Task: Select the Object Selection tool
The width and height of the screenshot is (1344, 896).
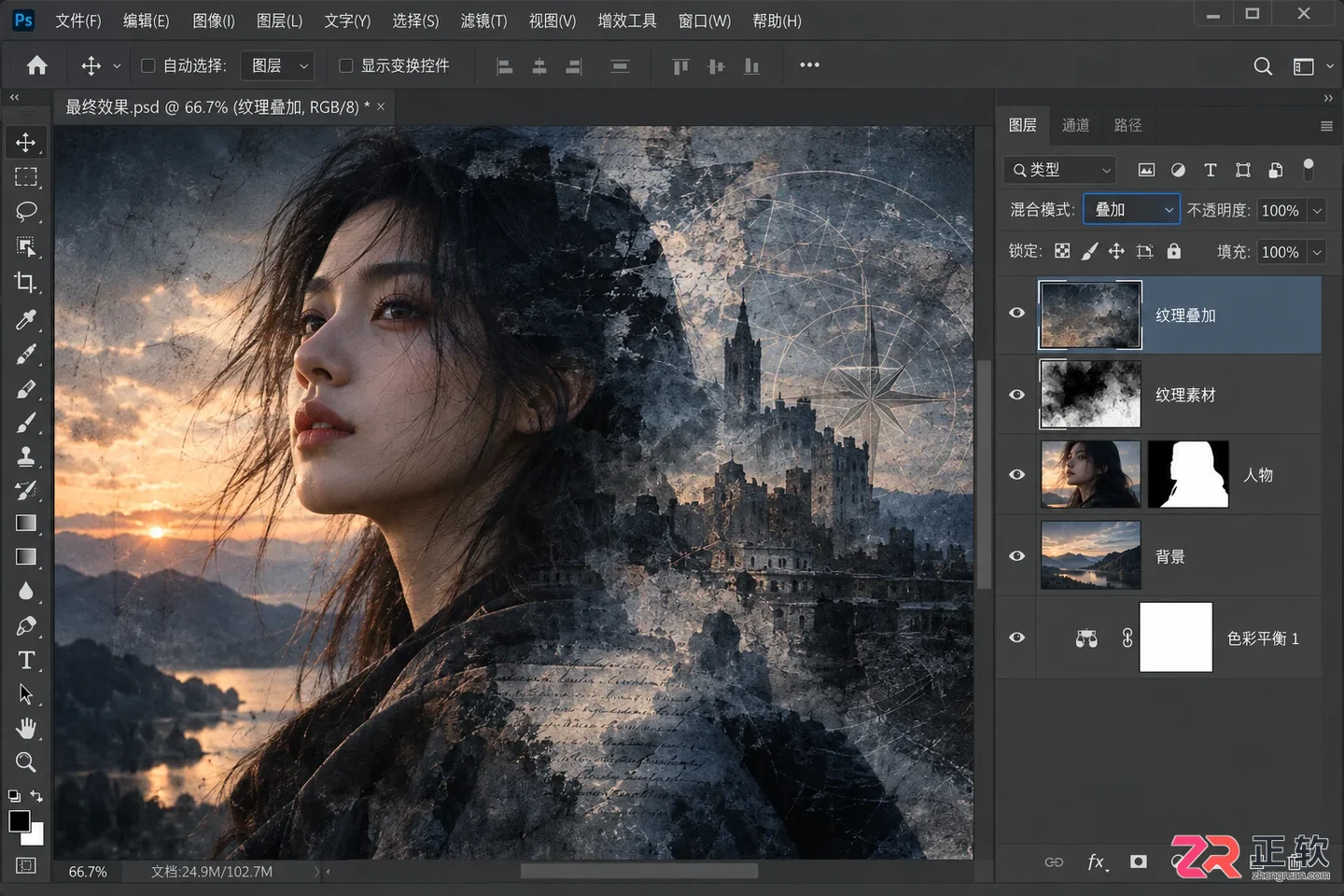Action: tap(26, 246)
